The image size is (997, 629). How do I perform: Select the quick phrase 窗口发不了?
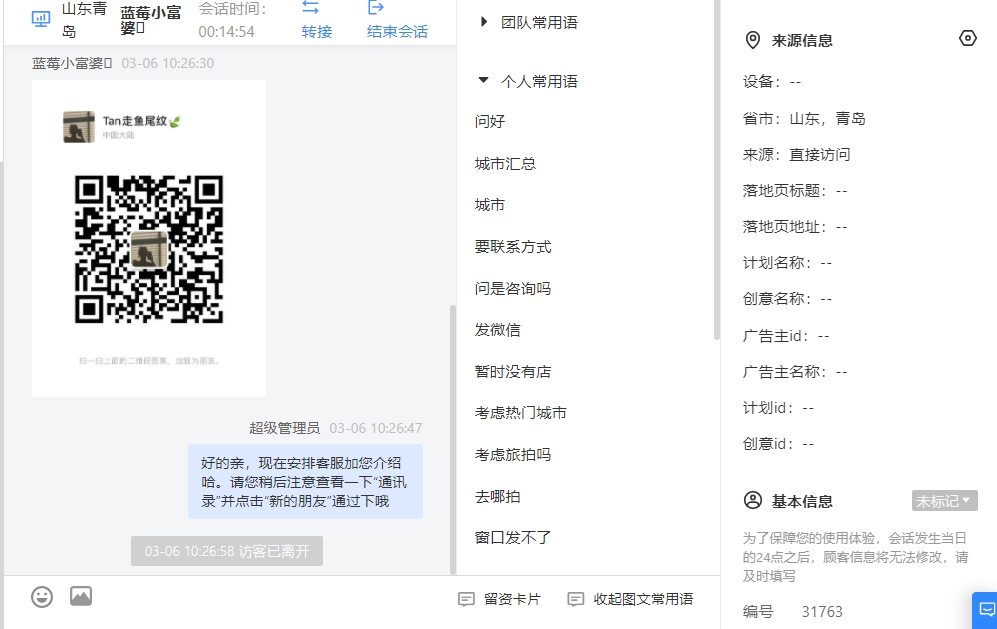point(513,538)
